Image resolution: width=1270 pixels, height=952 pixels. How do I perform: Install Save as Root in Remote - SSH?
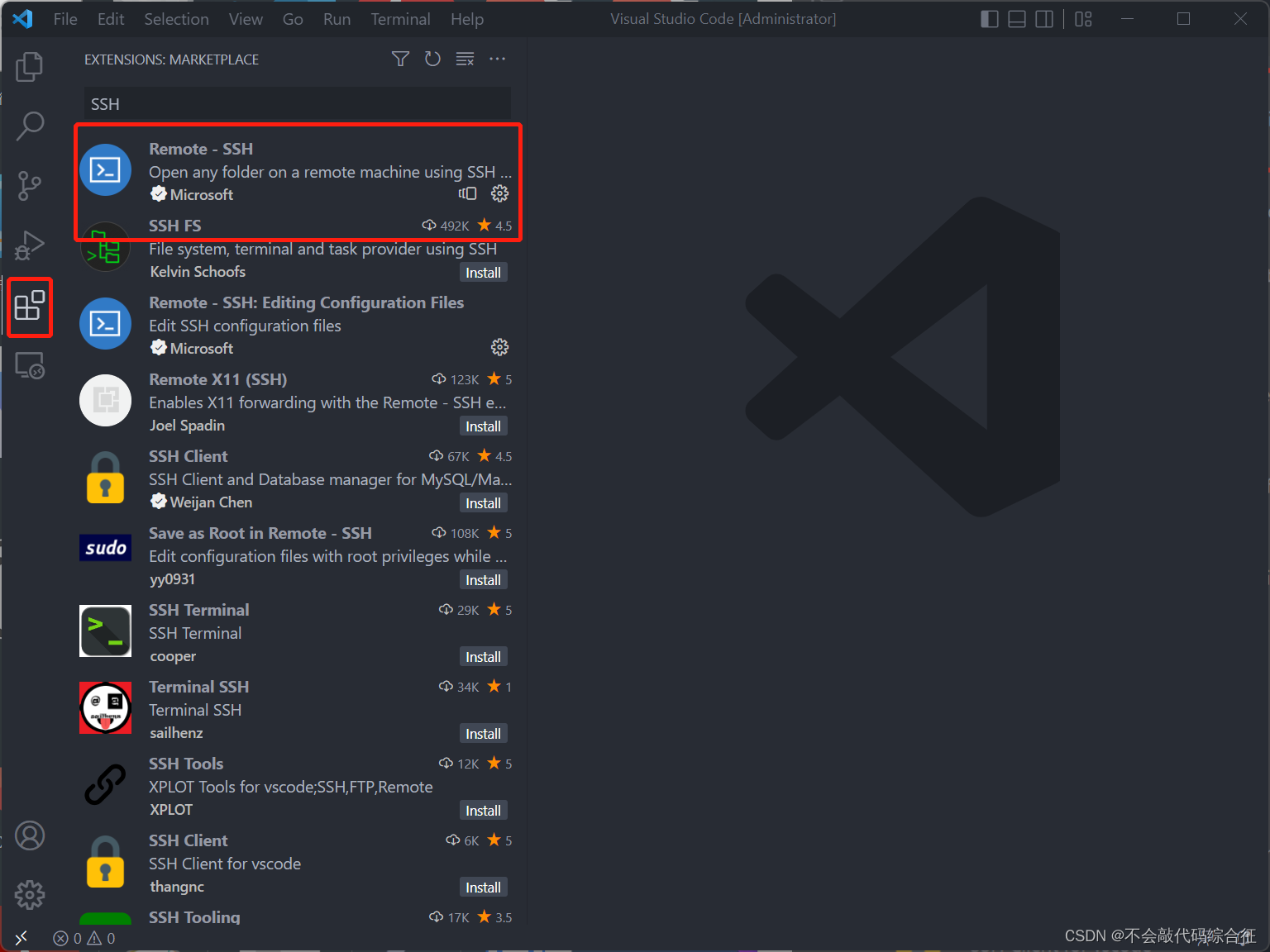[483, 580]
